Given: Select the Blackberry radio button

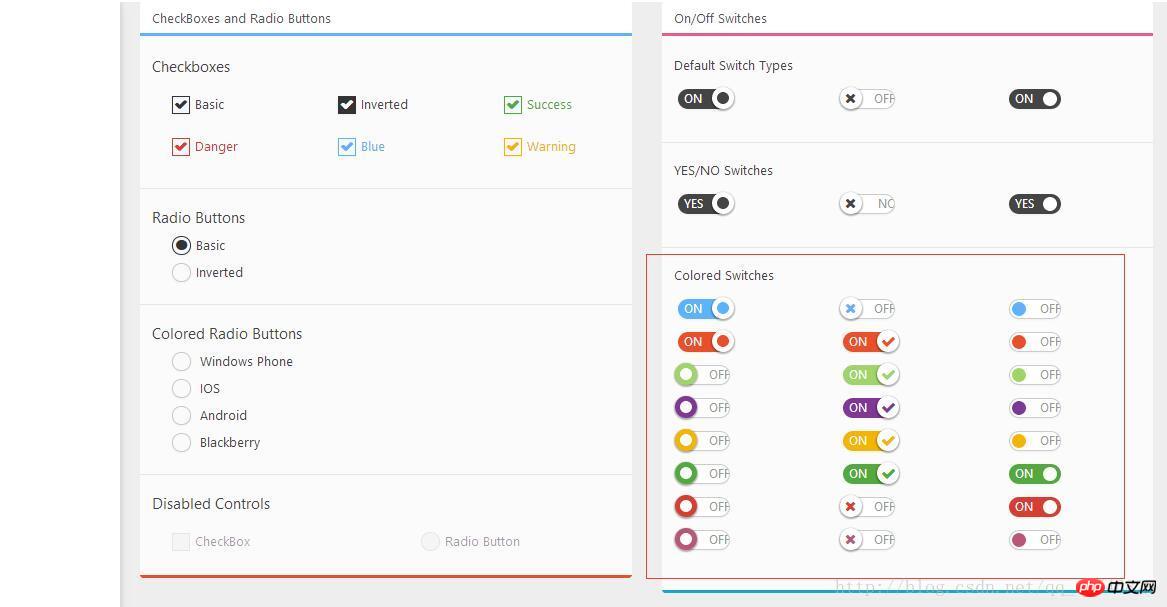Looking at the screenshot, I should pos(181,443).
